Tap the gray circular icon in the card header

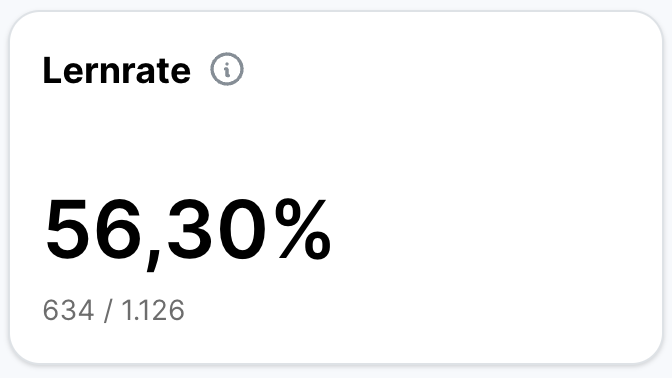pyautogui.click(x=227, y=69)
